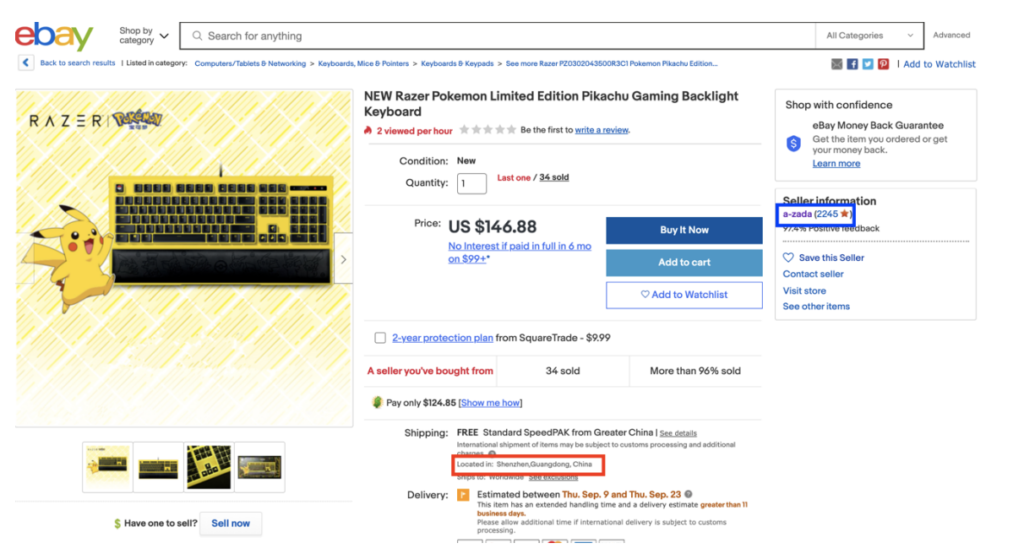
Task: Click the eBay logo
Action: (53, 36)
